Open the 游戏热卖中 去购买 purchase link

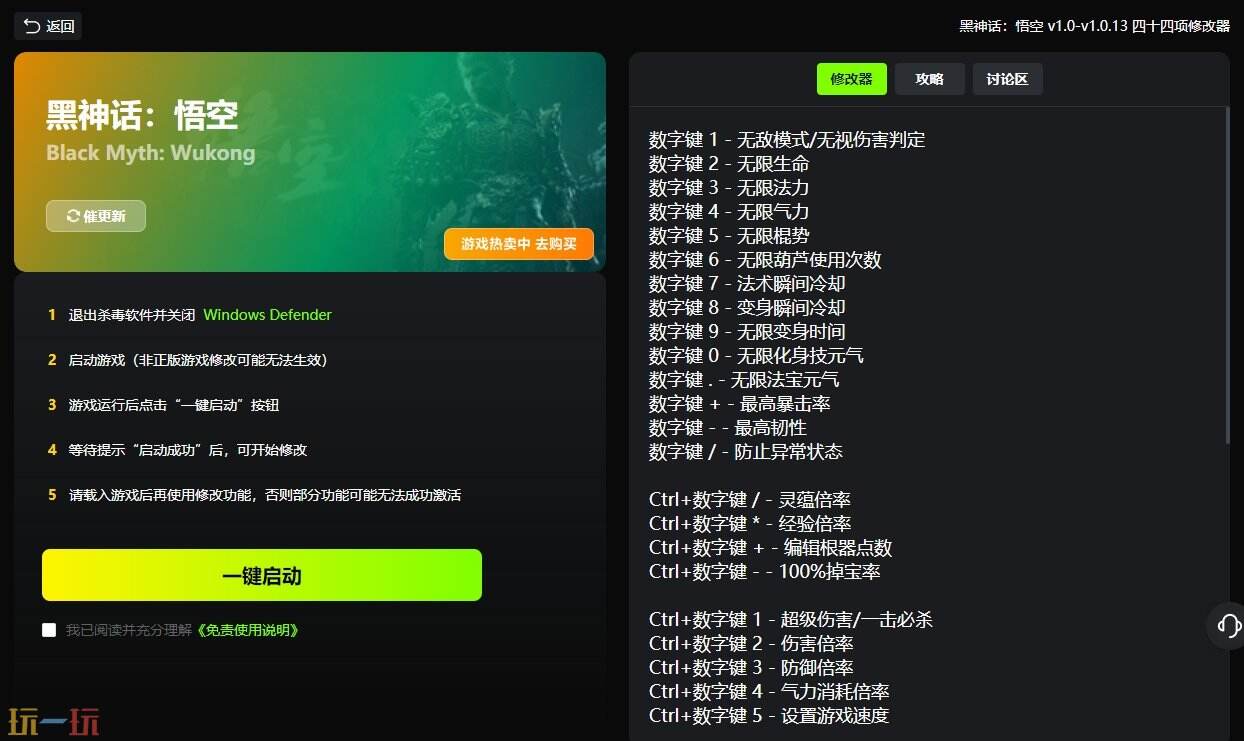[x=519, y=244]
